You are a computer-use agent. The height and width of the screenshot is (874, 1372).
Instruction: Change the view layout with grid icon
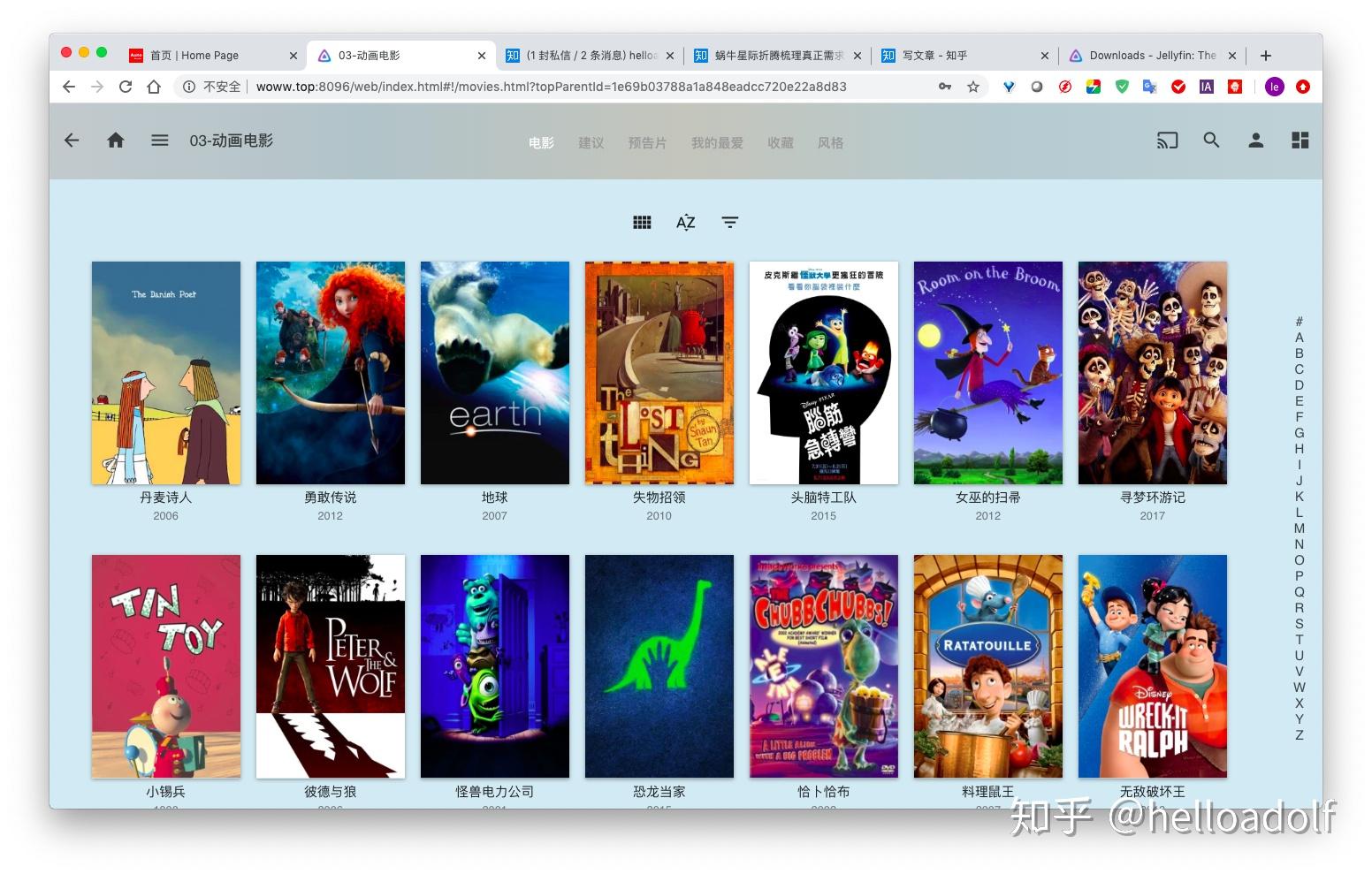pyautogui.click(x=642, y=223)
